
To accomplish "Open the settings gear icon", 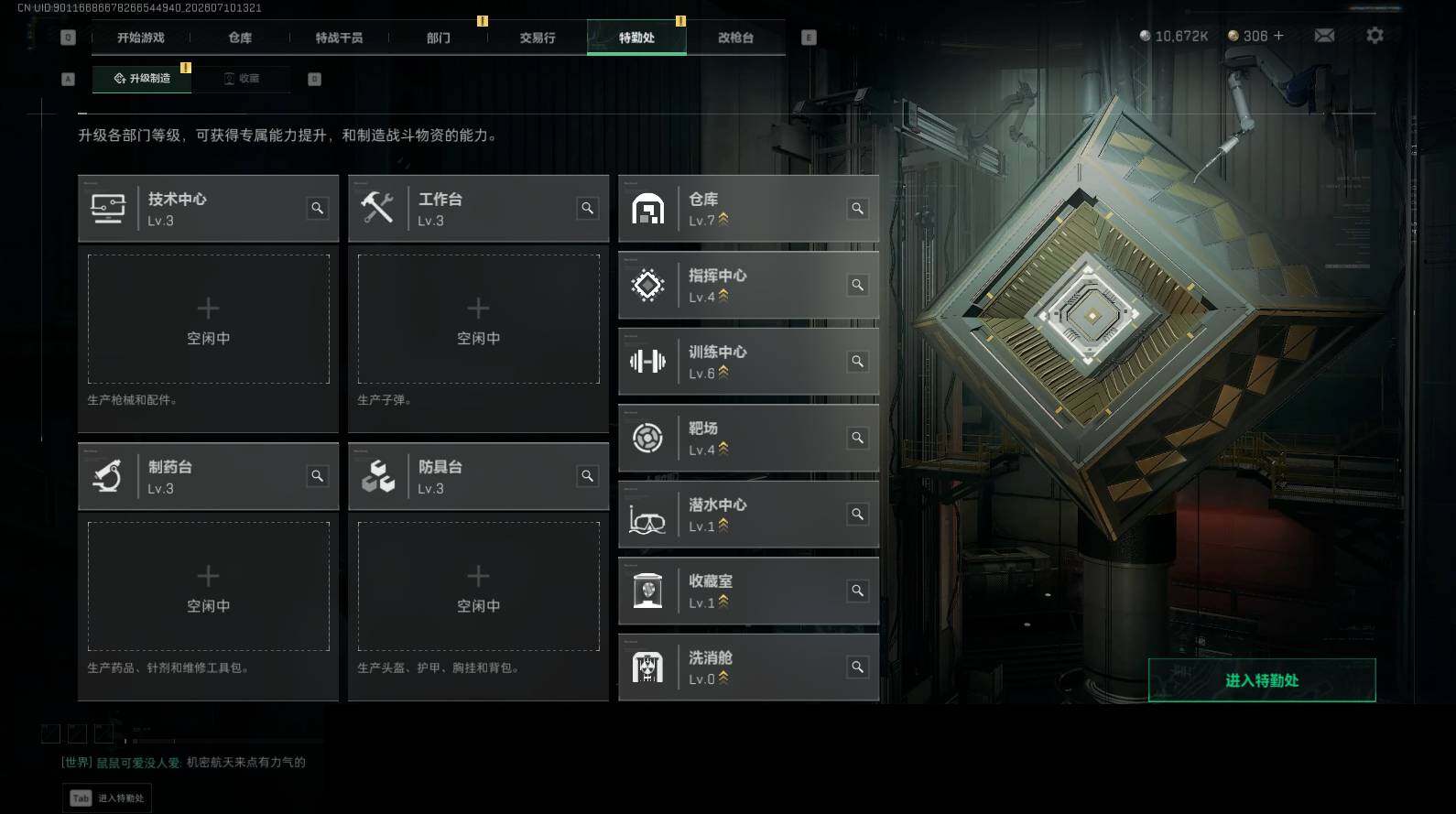I will pos(1375,36).
